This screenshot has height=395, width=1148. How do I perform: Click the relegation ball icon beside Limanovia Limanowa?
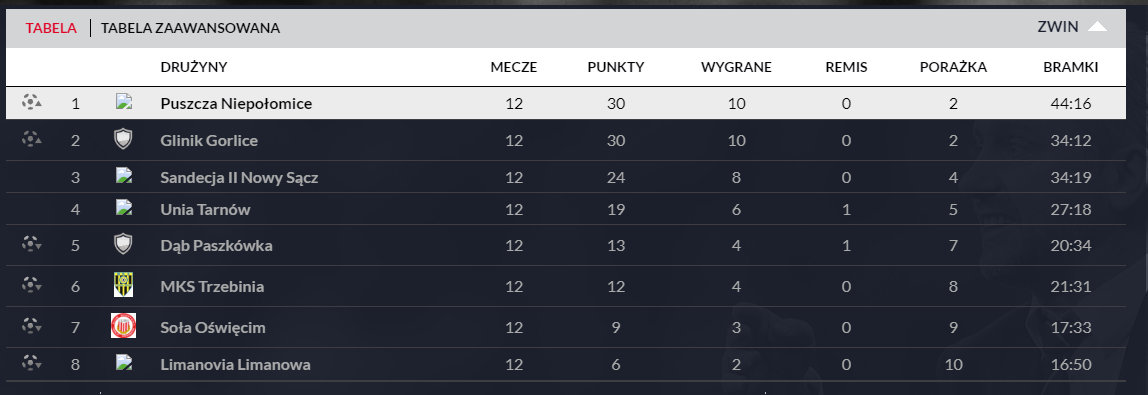pyautogui.click(x=31, y=362)
